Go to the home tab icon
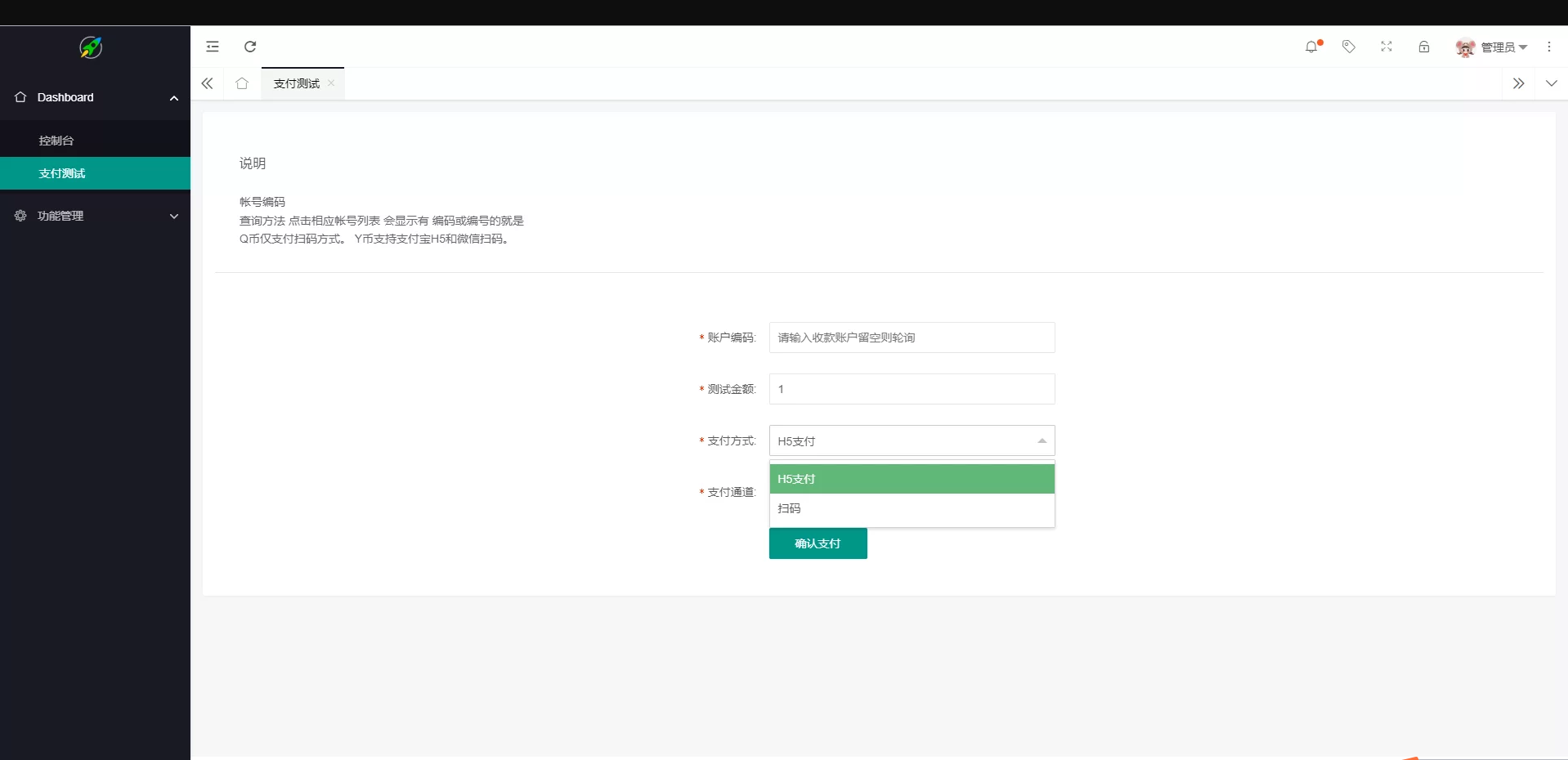Screen dimensions: 1568x760 [x=242, y=83]
